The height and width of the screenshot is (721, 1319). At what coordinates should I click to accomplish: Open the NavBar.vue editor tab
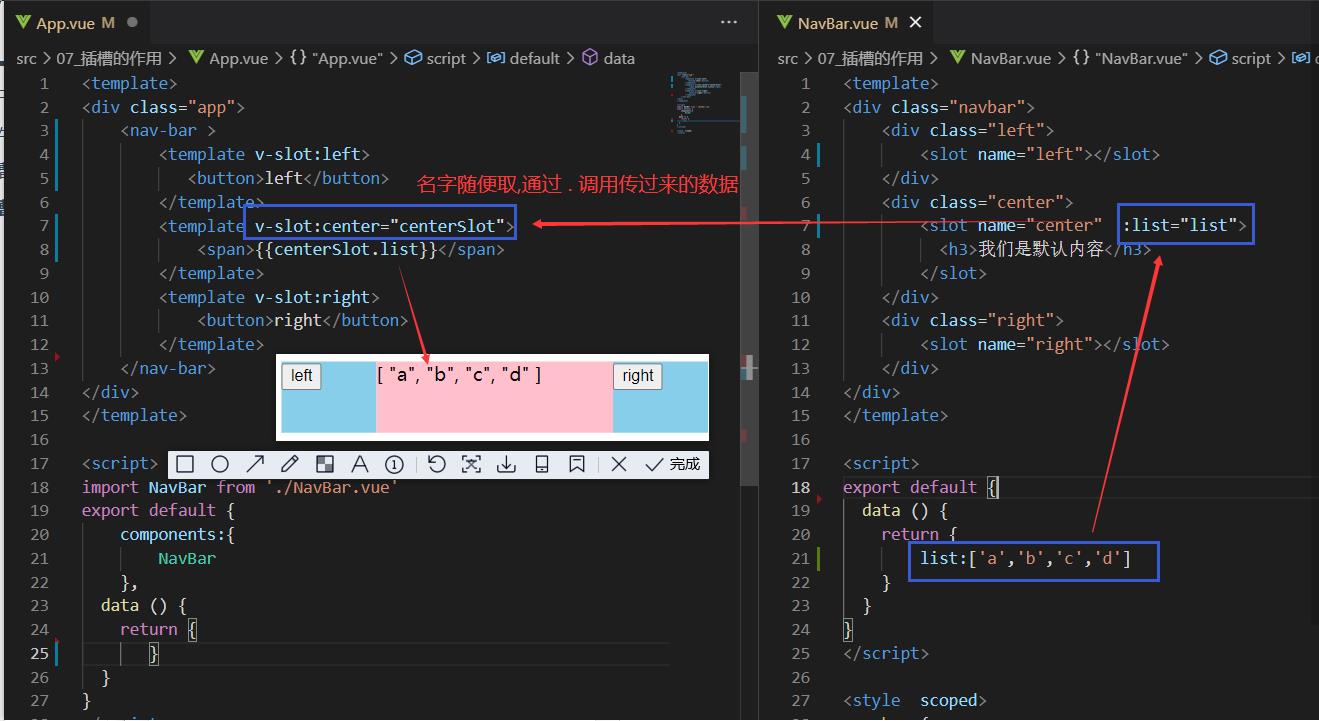(x=848, y=22)
